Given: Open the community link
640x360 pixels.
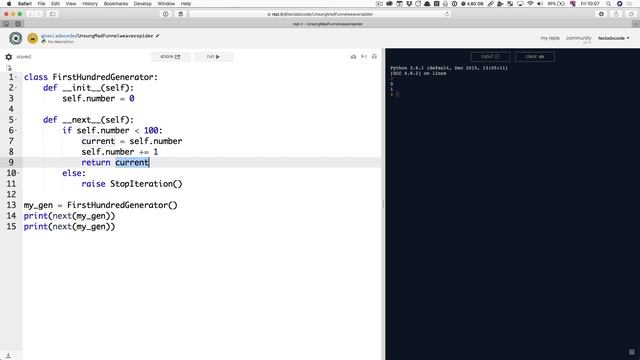Looking at the screenshot, I should (578, 38).
